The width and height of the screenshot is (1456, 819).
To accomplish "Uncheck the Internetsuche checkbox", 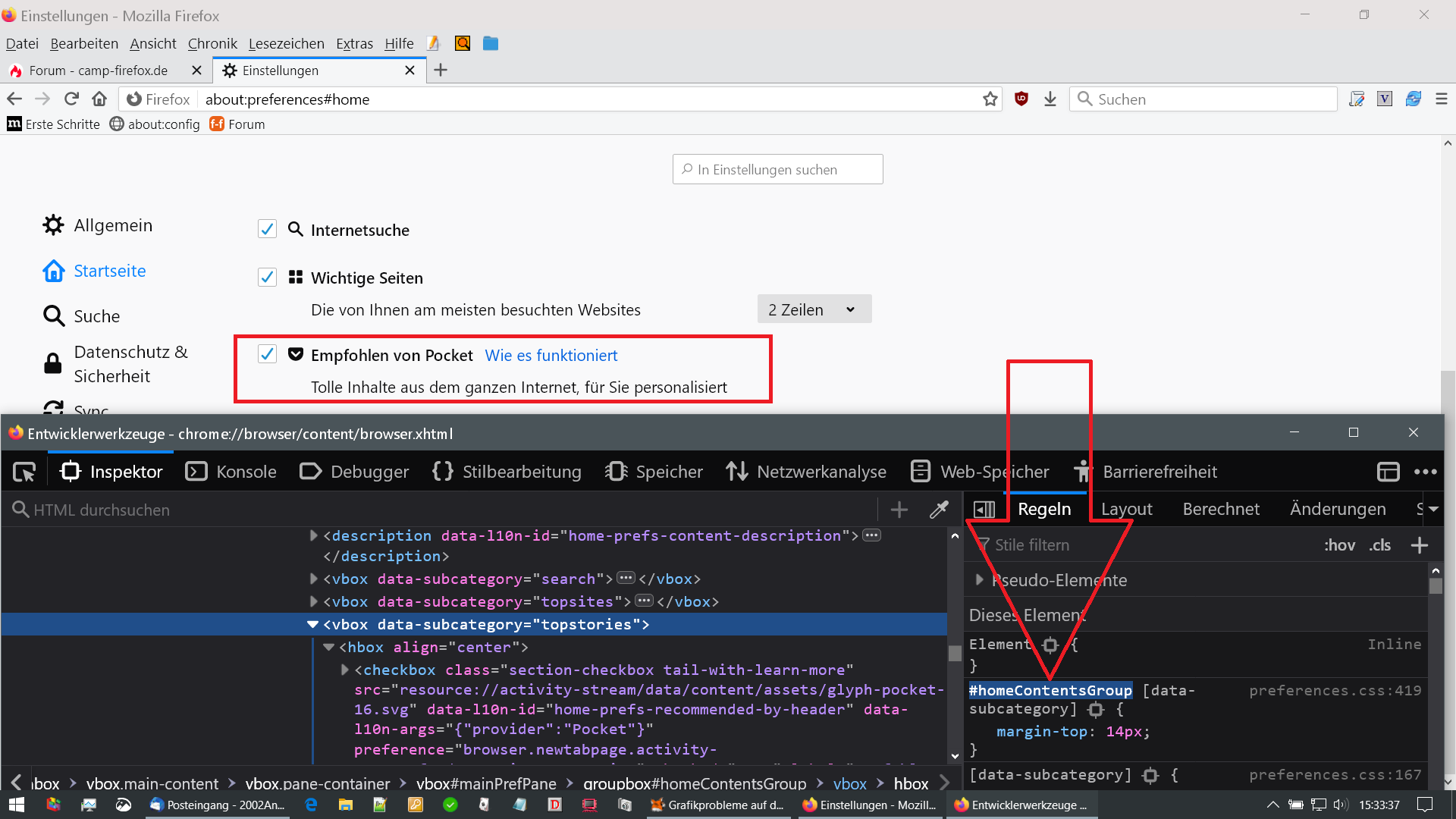I will tap(267, 229).
